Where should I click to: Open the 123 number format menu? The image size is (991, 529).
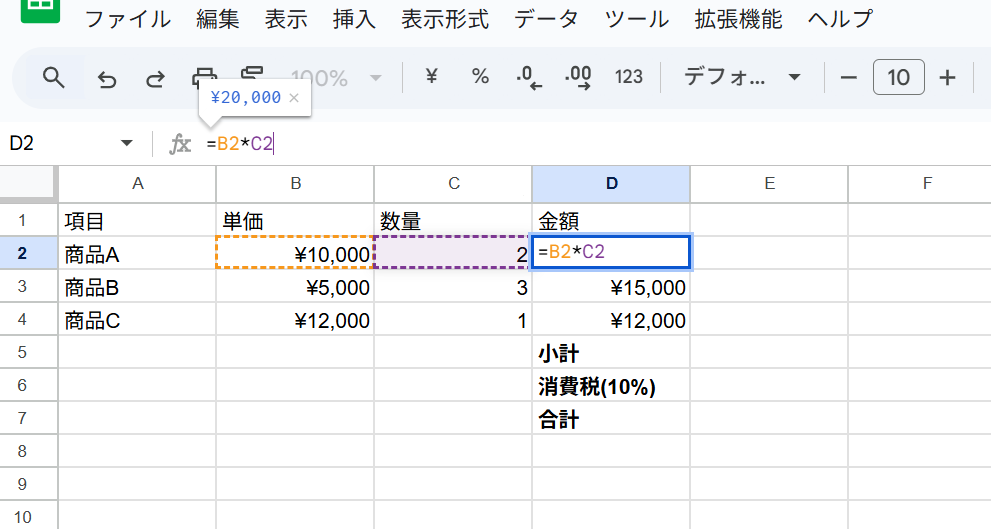tap(628, 77)
